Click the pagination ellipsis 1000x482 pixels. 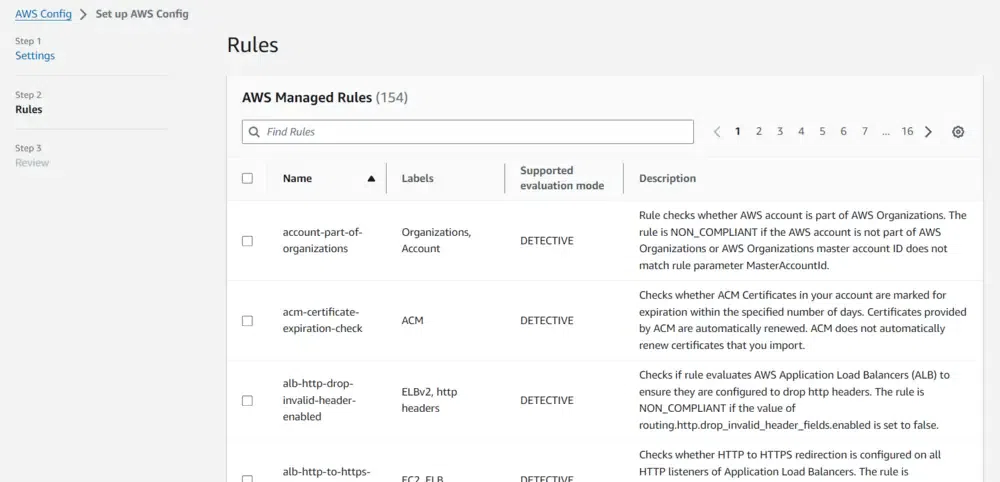coord(886,132)
